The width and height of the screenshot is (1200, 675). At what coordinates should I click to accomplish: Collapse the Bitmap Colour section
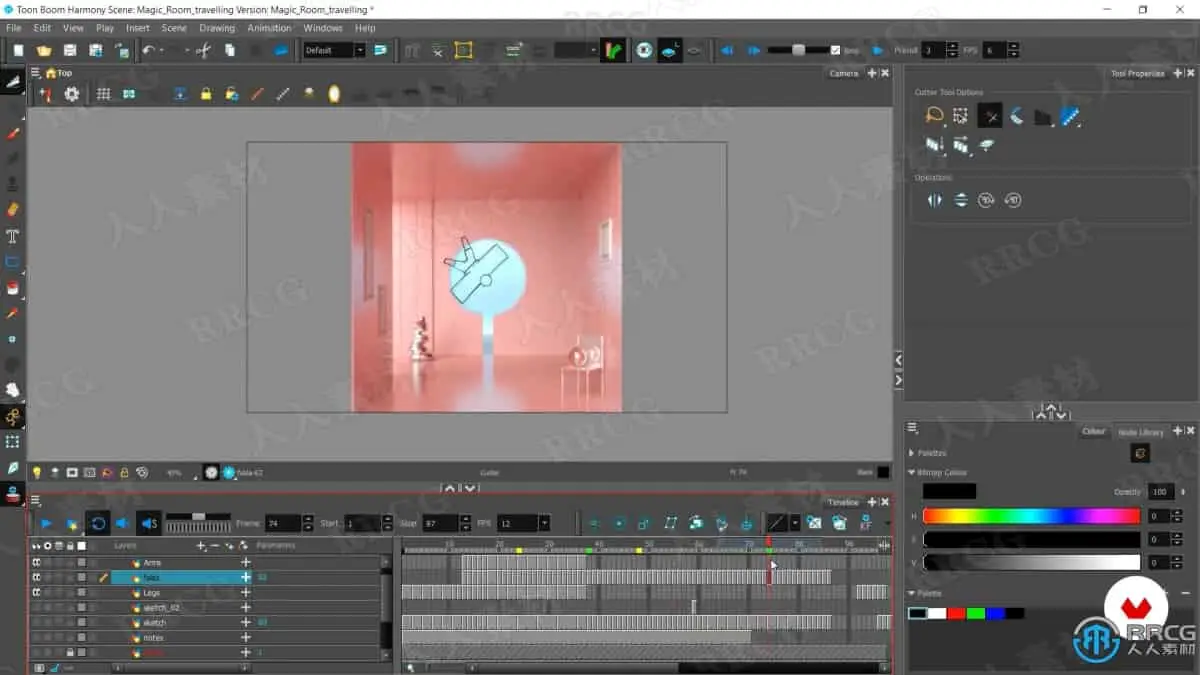(912, 472)
